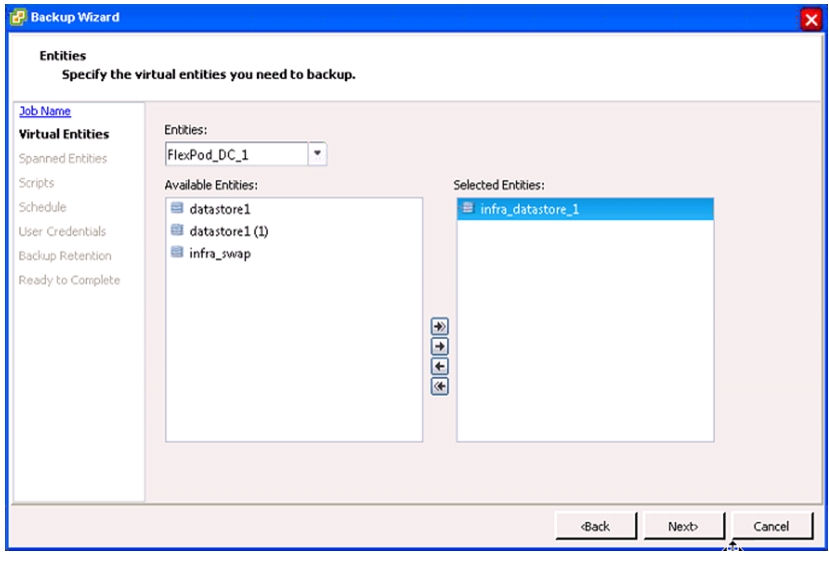Select the Virtual Entities wizard step
This screenshot has height=579, width=829.
click(64, 134)
